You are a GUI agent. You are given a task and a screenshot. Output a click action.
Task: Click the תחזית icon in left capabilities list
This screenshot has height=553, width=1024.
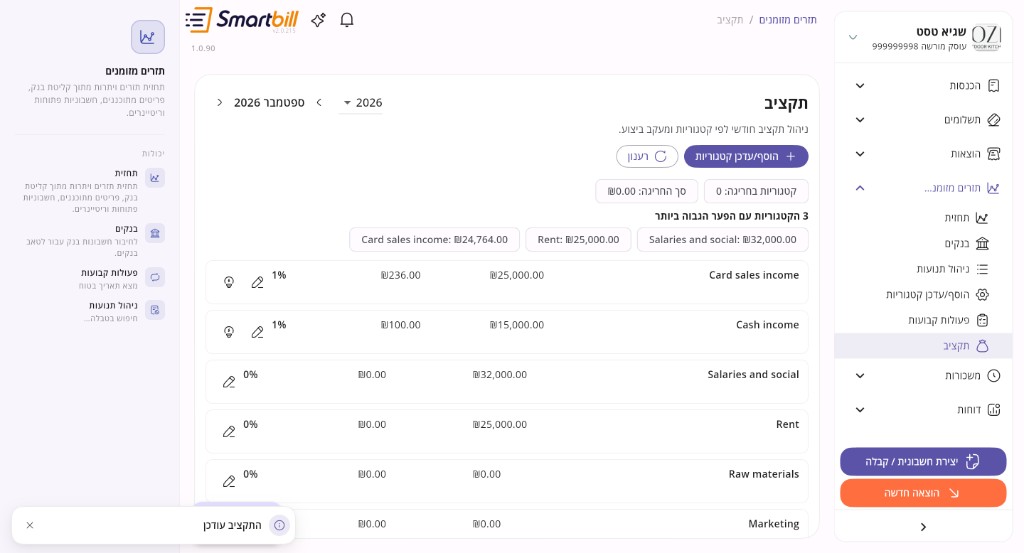click(x=155, y=178)
